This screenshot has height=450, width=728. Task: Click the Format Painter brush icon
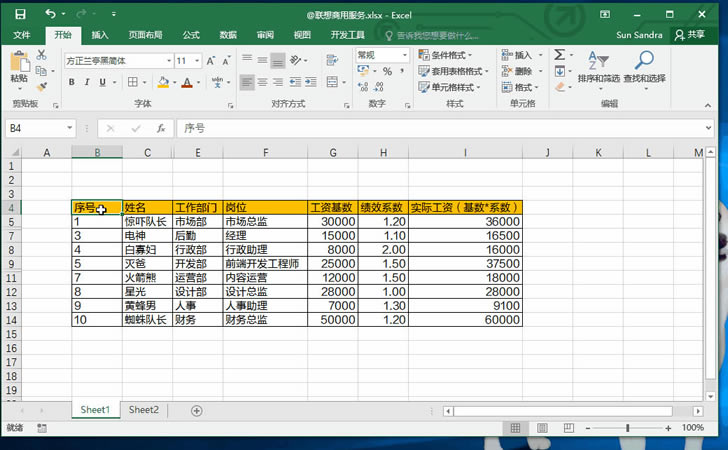click(x=42, y=86)
